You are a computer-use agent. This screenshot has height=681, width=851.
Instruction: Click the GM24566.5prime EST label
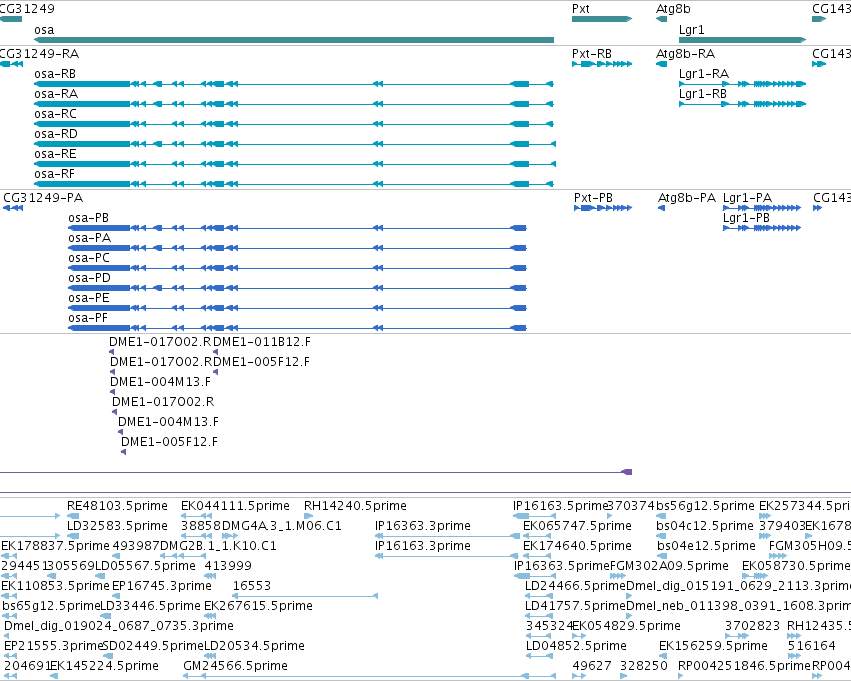236,667
